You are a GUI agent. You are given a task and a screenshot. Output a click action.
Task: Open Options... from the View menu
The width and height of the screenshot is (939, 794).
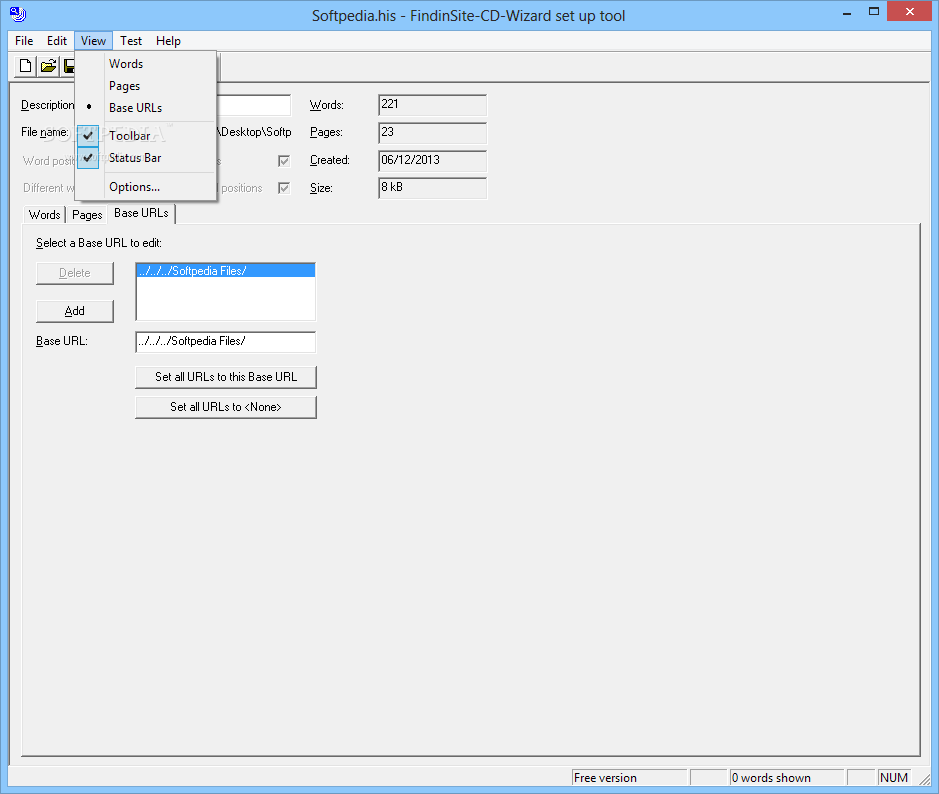146,187
